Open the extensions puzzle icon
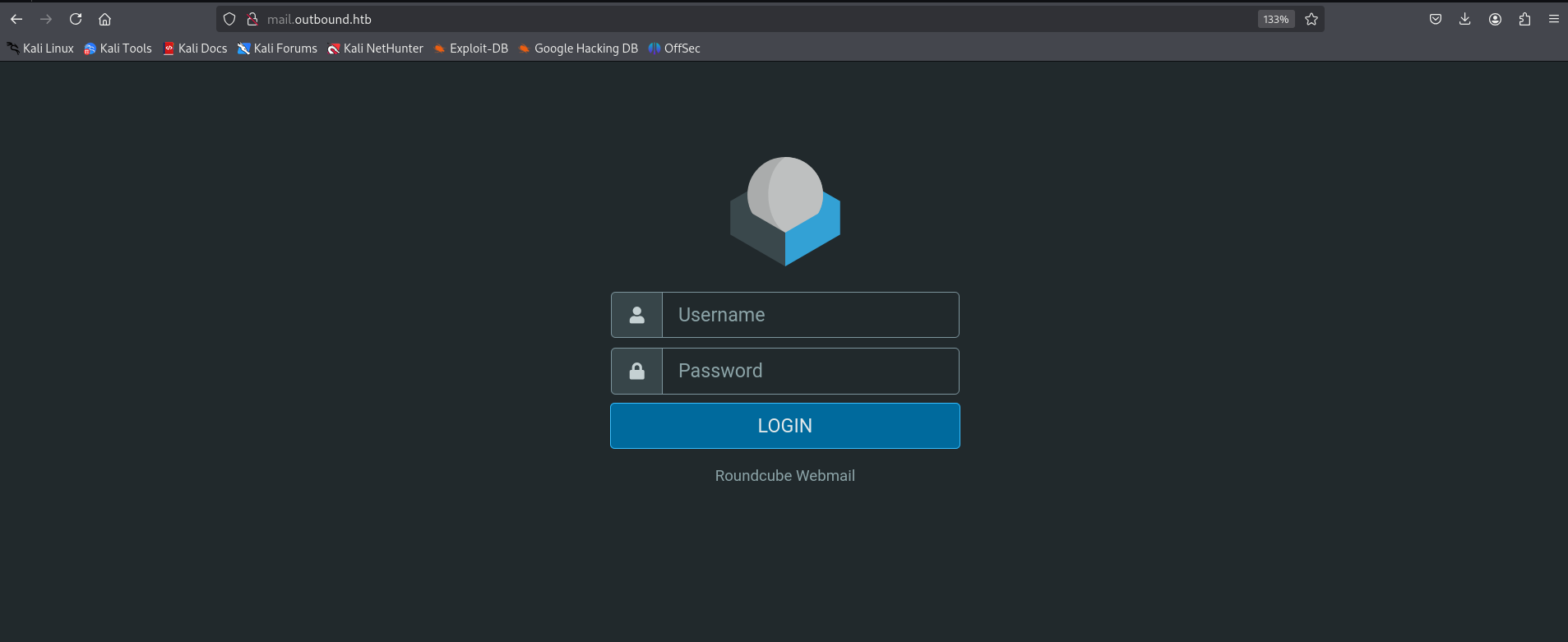 pos(1524,19)
